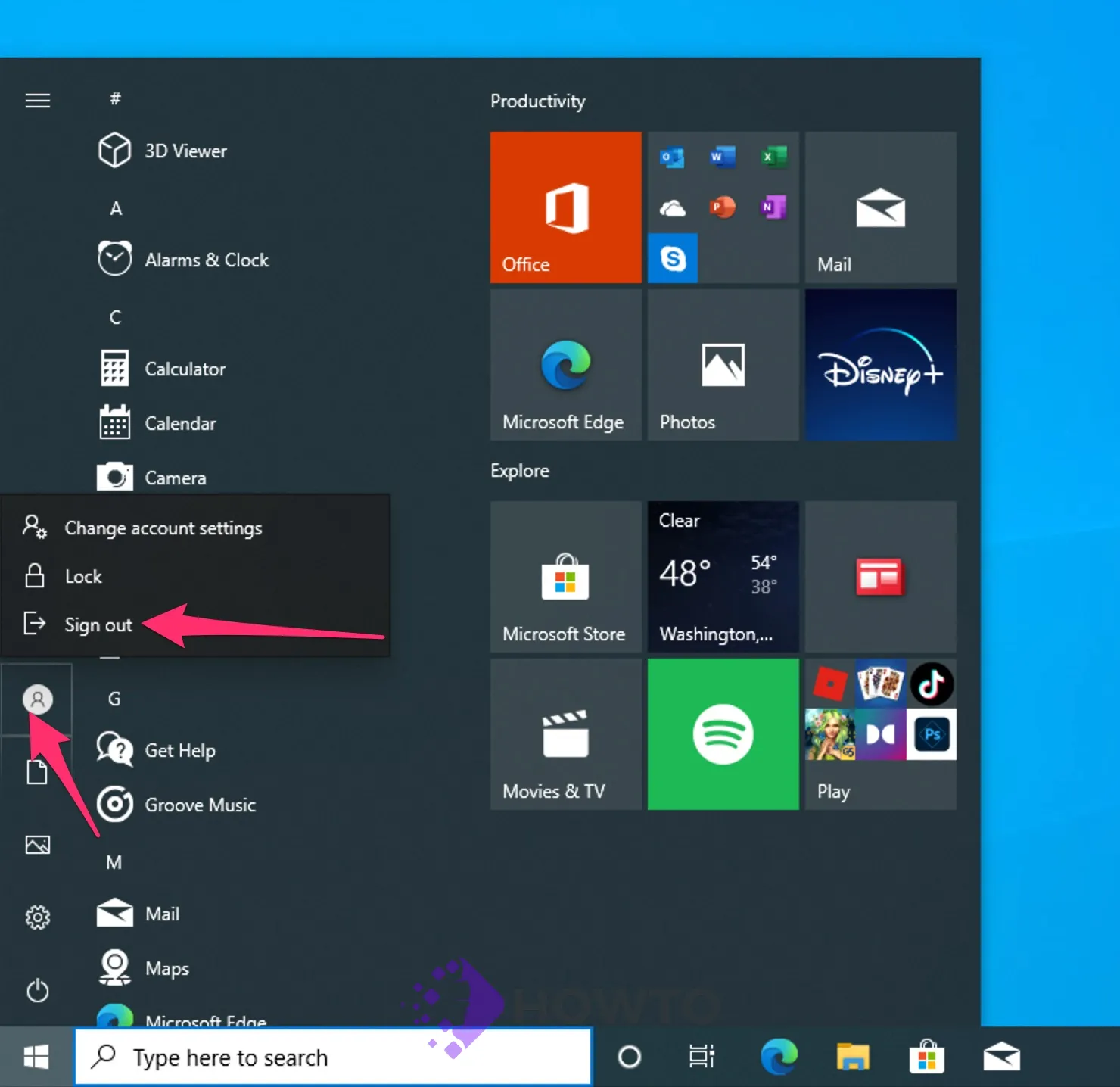
Task: Open PowerPoint in the Office apps tile
Action: pos(723,207)
